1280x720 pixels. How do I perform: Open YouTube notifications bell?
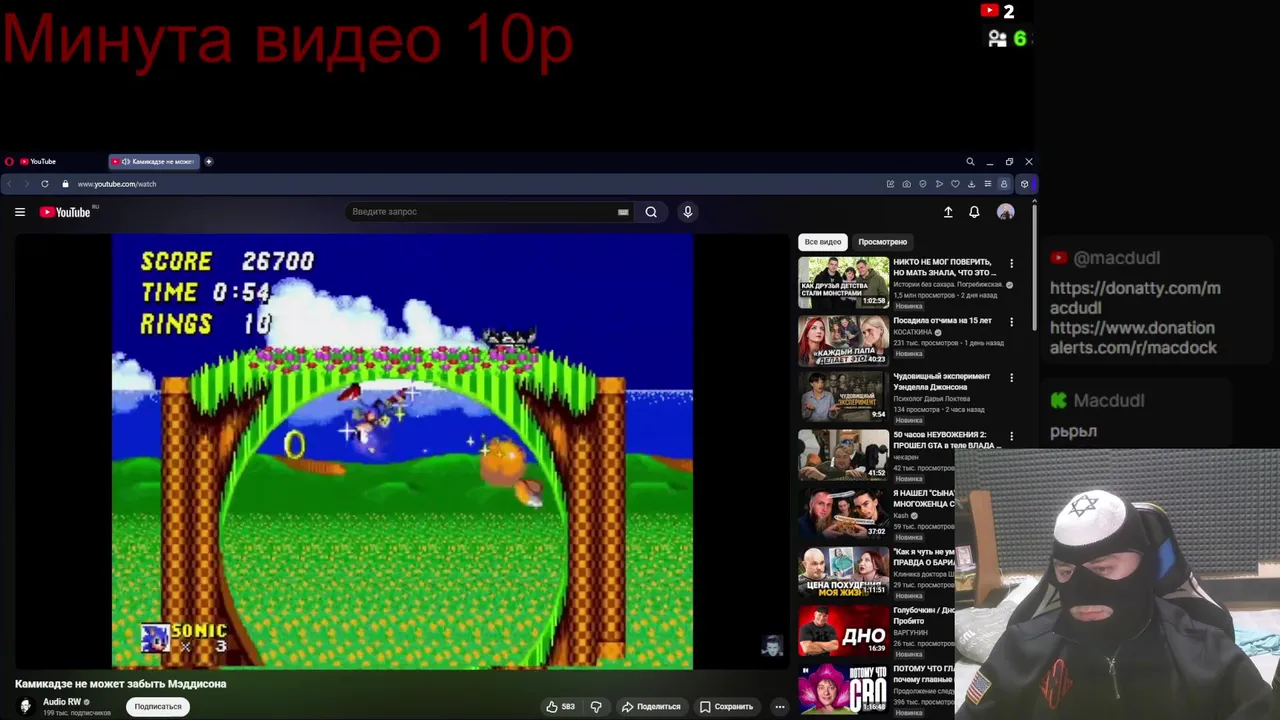click(974, 212)
